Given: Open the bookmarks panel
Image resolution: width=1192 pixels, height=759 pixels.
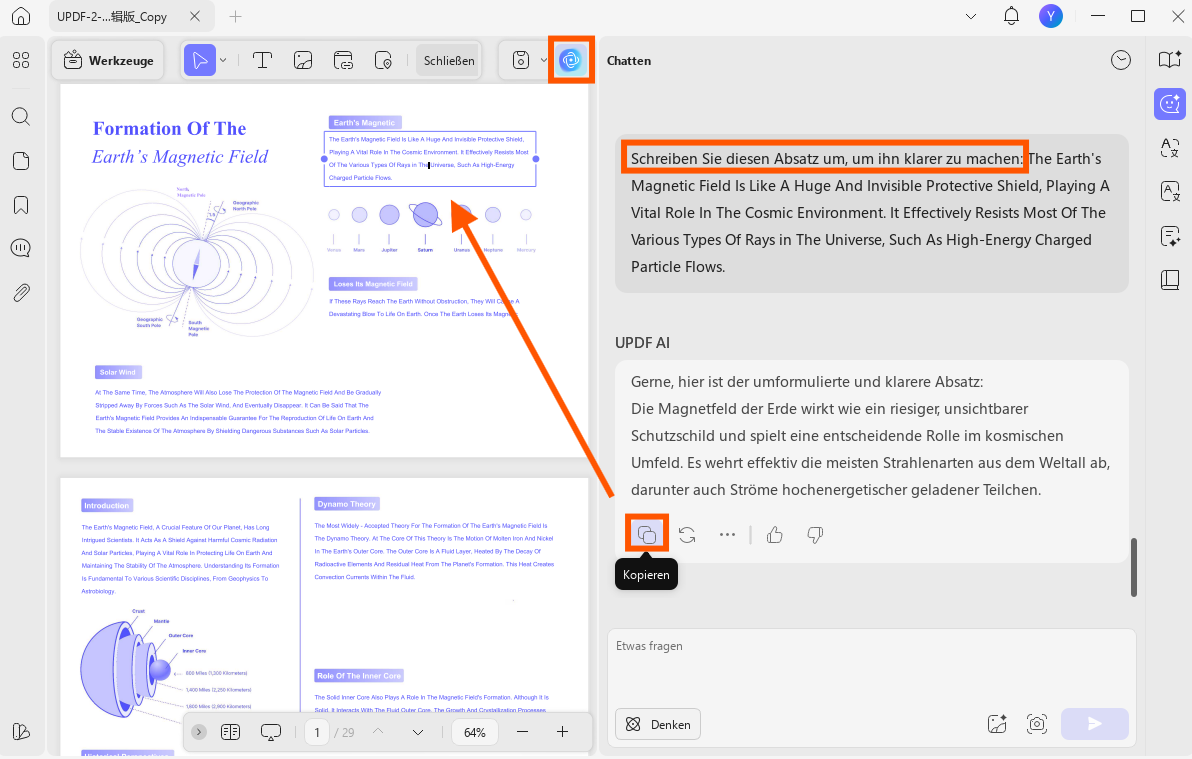Looking at the screenshot, I should (x=21, y=205).
